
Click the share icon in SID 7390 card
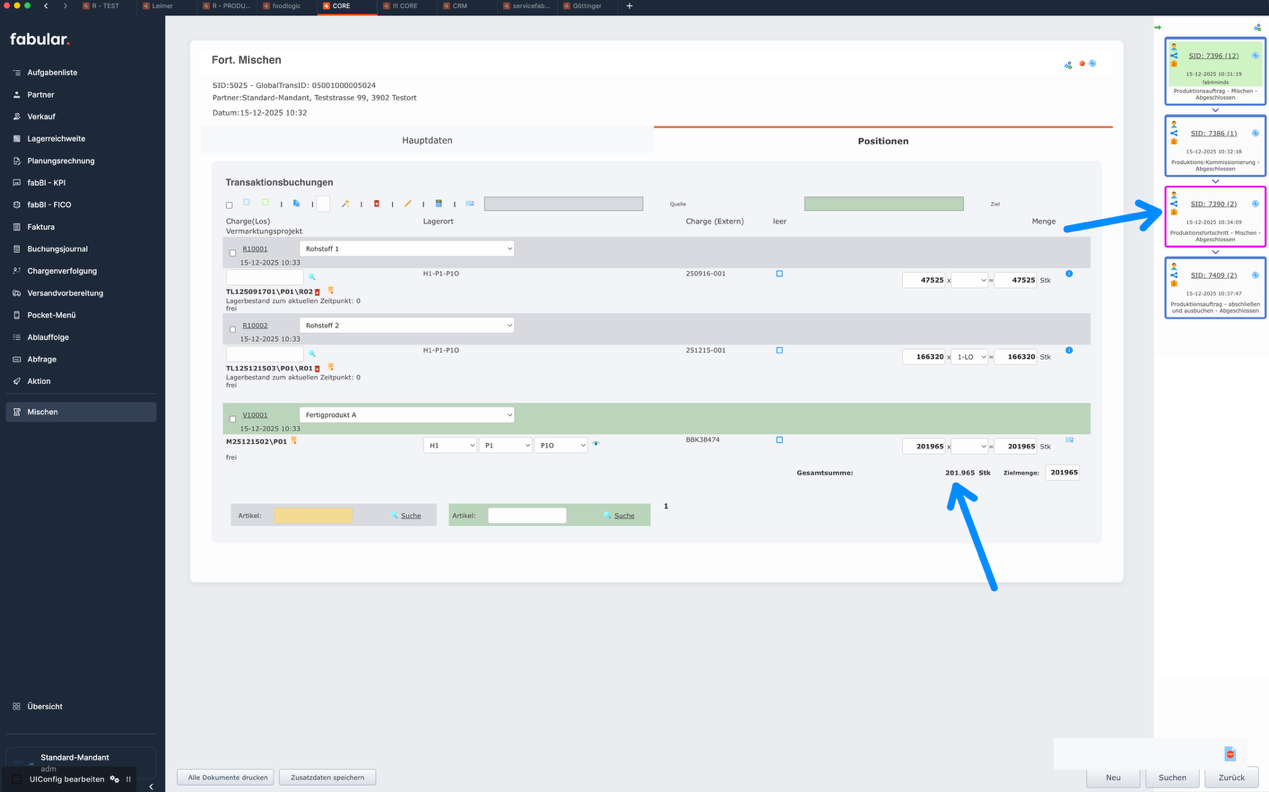tap(1174, 204)
